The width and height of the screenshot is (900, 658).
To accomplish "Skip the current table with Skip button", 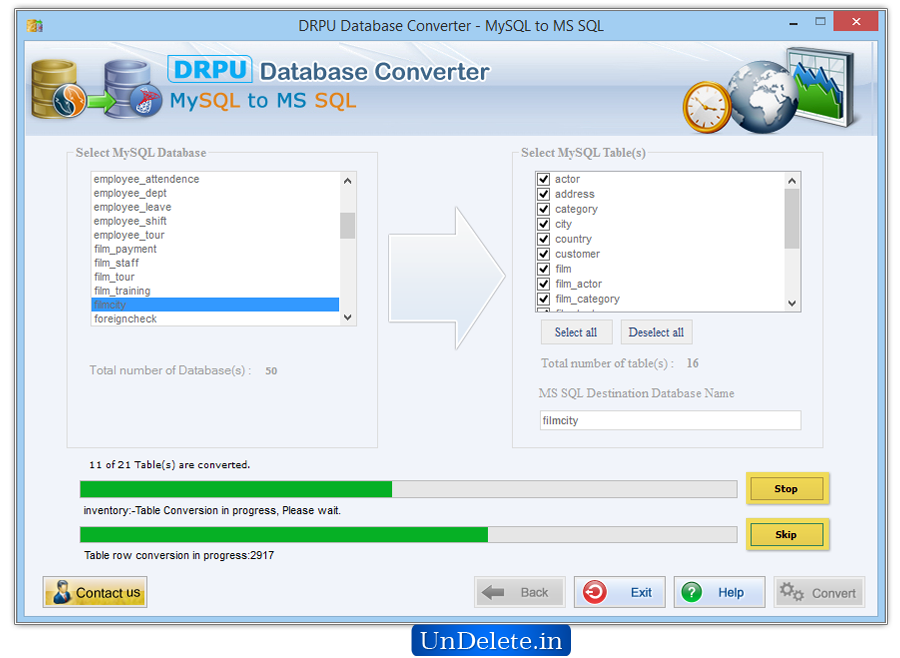I will coord(788,535).
